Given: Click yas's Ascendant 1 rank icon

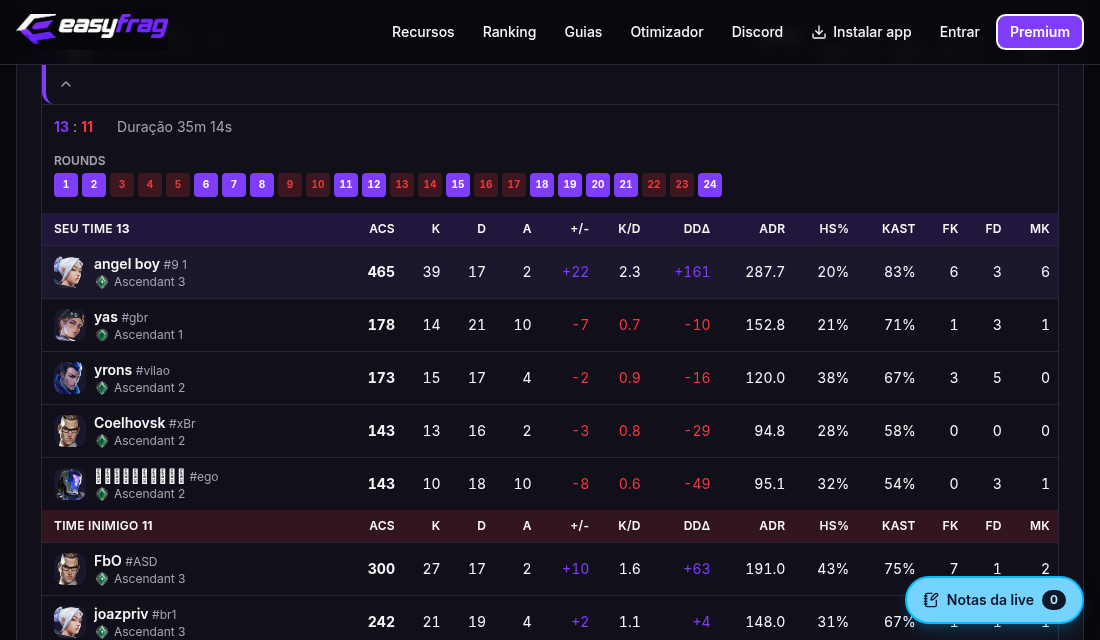Looking at the screenshot, I should tap(102, 335).
